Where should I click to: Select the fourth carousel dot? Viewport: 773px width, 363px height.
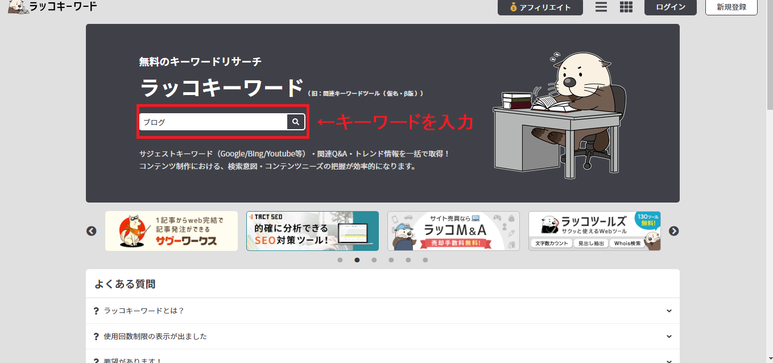click(391, 260)
